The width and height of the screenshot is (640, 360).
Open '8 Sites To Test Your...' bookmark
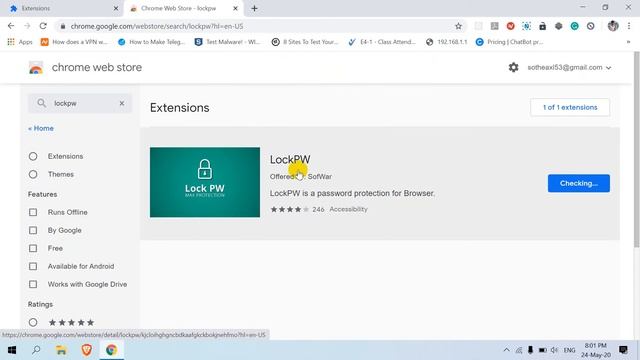click(304, 42)
